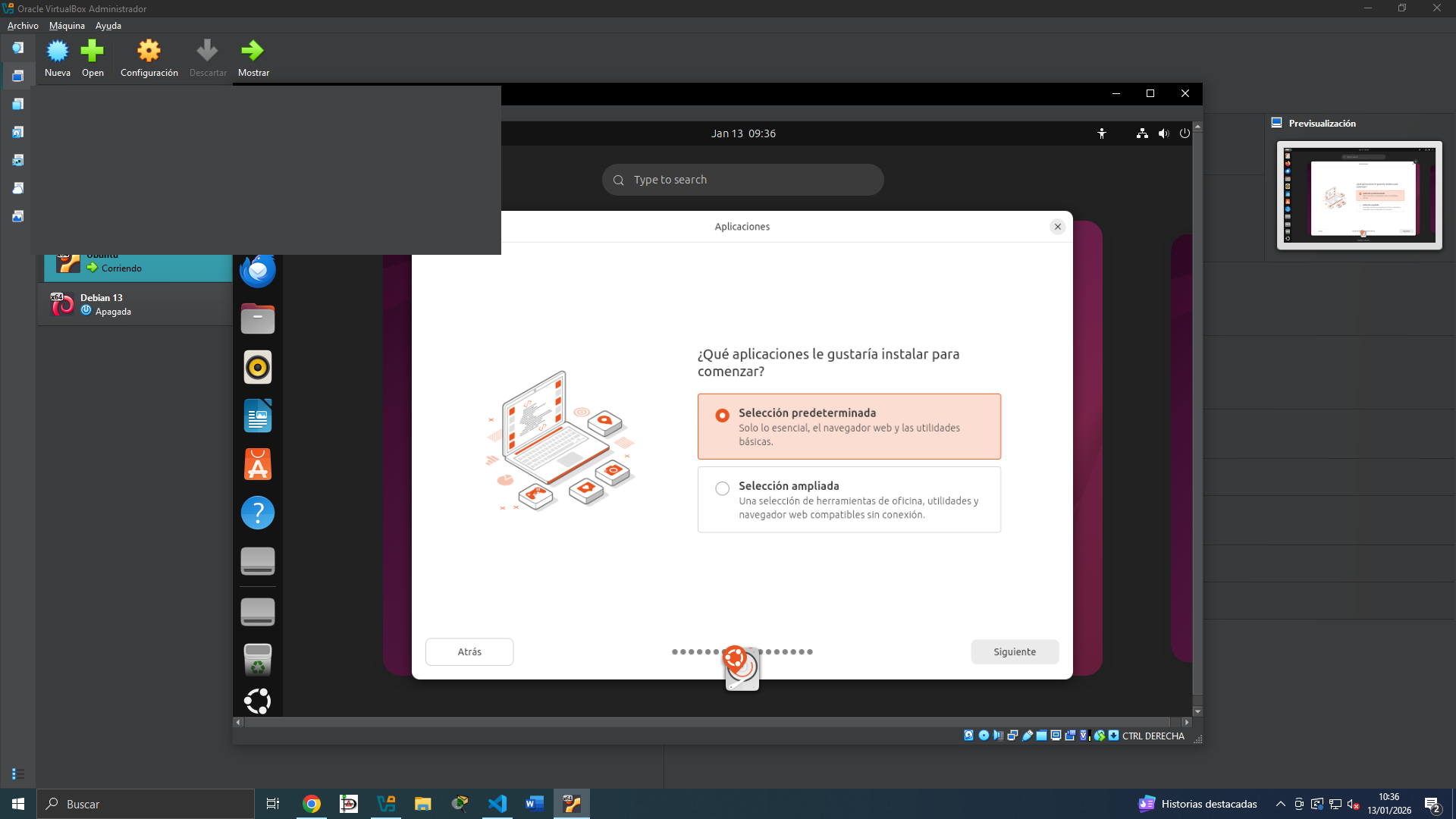Click the VM window vertical scrollbar
Image resolution: width=1456 pixels, height=819 pixels.
coord(1197,413)
